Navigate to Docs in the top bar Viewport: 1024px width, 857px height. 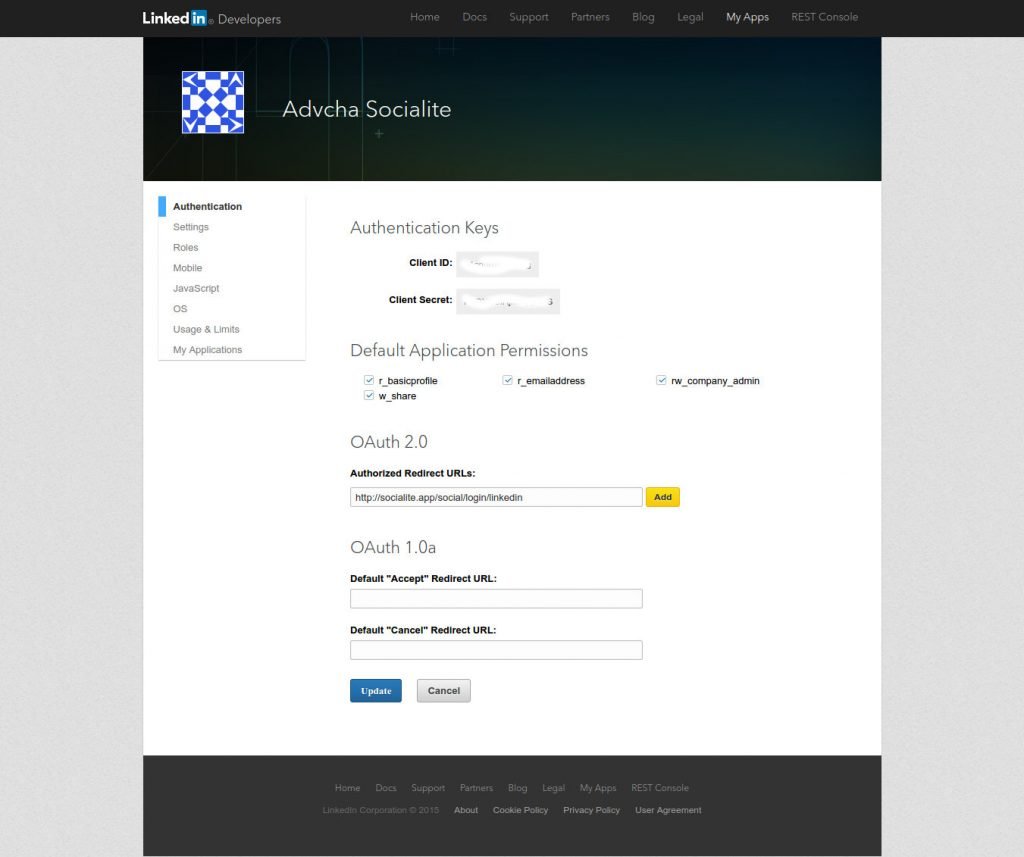pyautogui.click(x=474, y=17)
